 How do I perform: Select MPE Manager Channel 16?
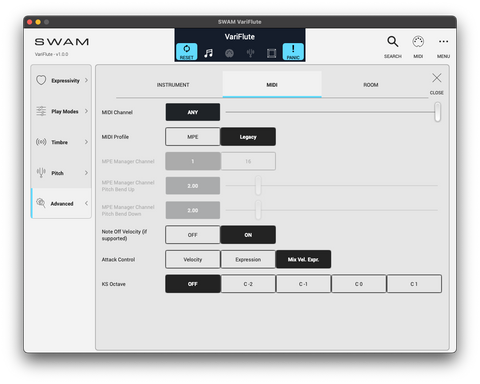[x=248, y=161]
